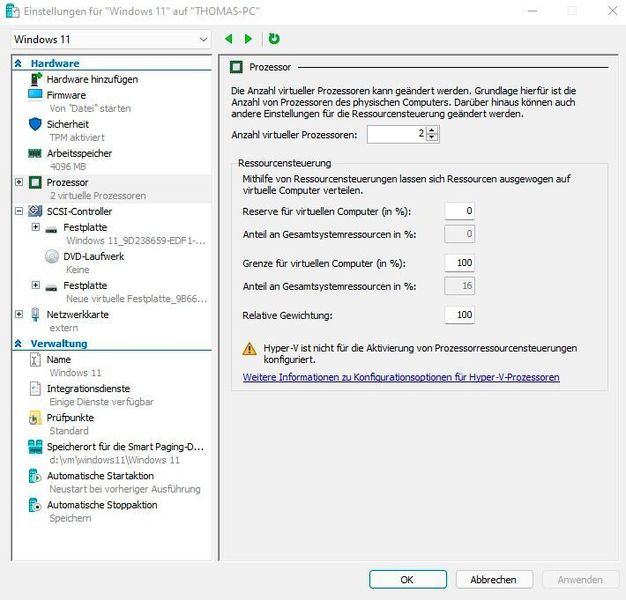Increase the virtual processor count
This screenshot has width=626, height=600.
coord(432,131)
